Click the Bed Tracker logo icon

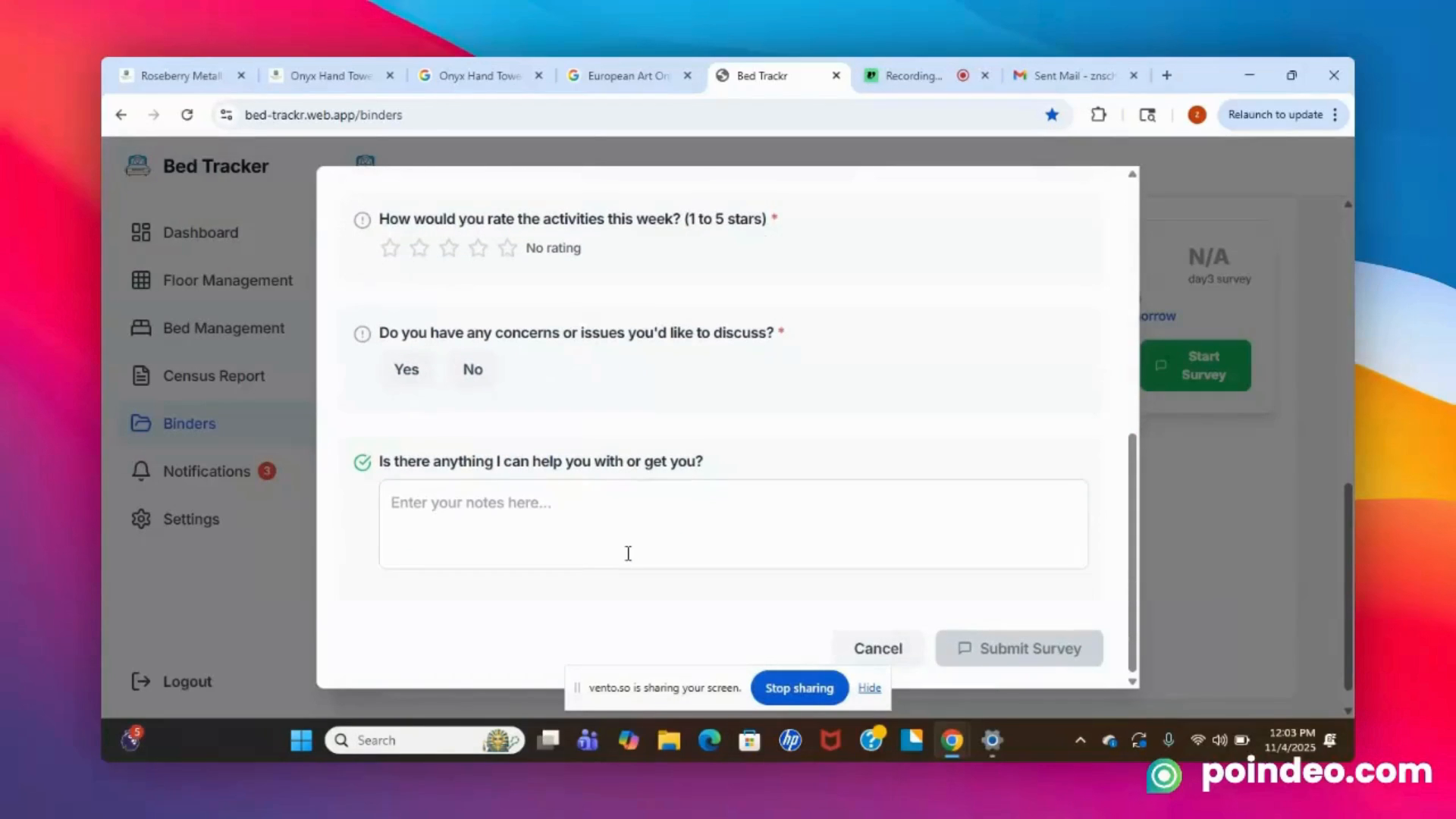click(137, 165)
